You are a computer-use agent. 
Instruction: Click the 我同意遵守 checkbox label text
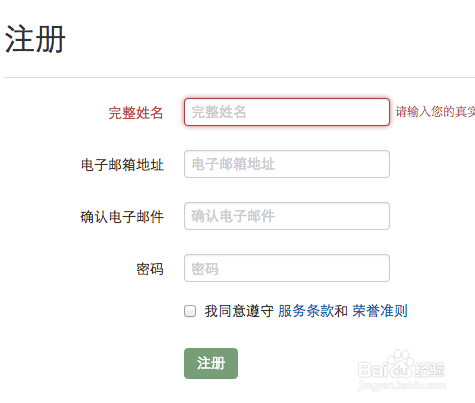[x=239, y=311]
